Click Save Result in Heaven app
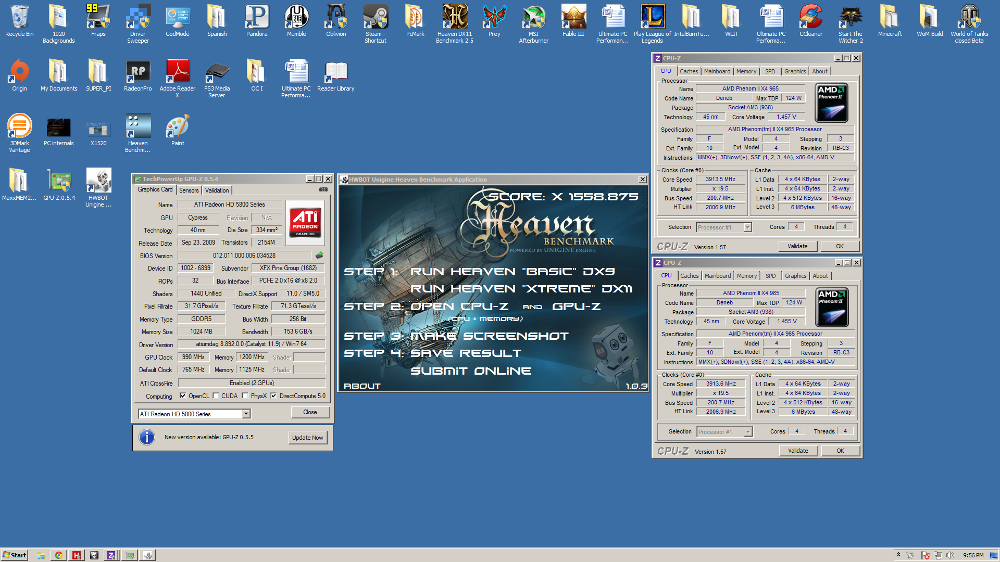Screen dimensions: 1000x562 point(466,353)
